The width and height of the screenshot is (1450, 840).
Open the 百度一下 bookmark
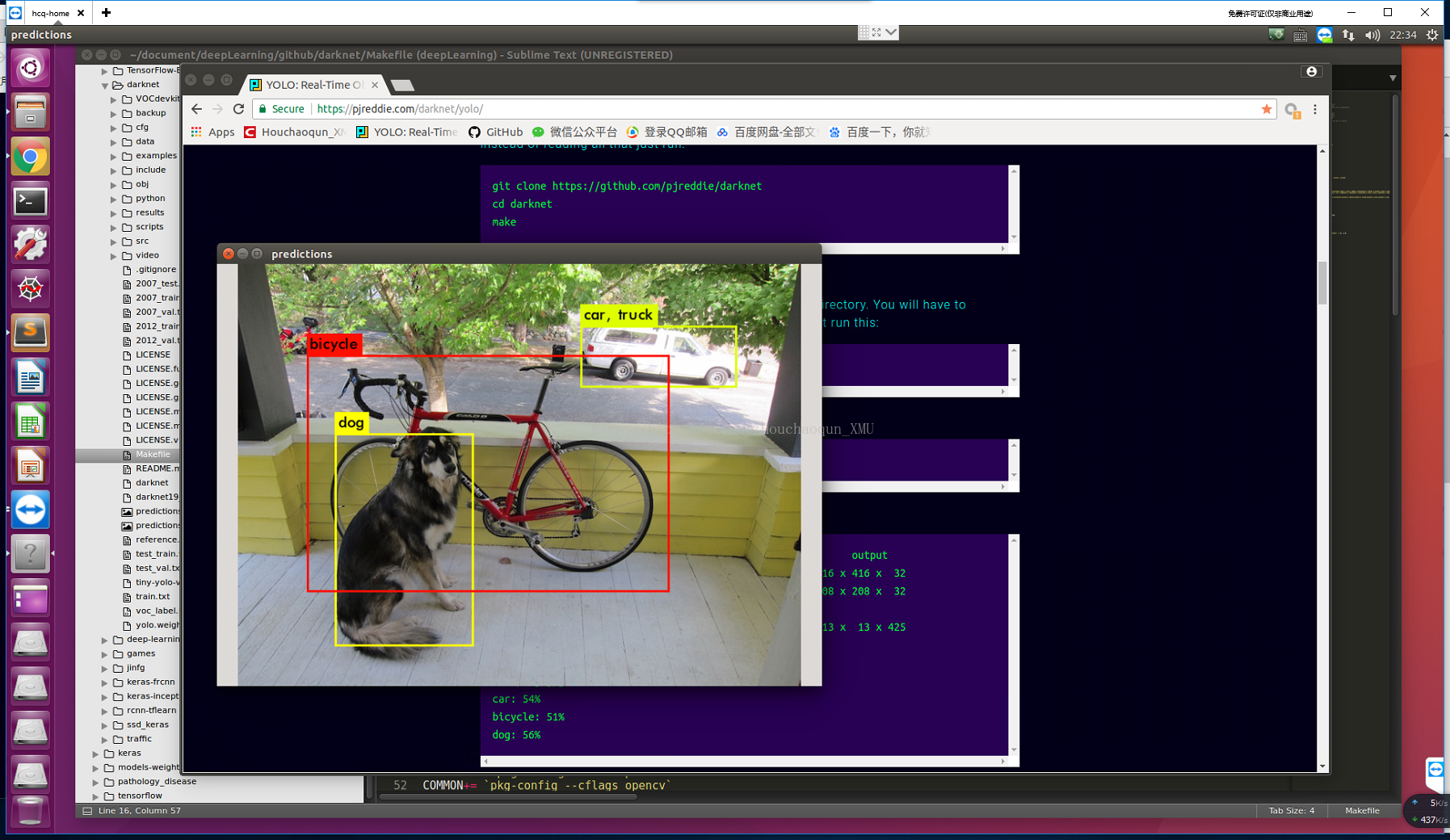[x=879, y=132]
